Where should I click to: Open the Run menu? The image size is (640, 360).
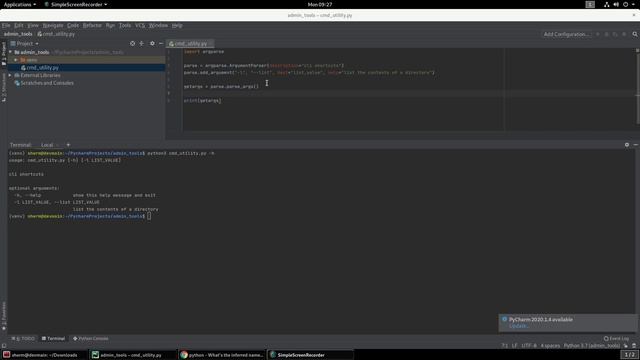click(x=110, y=25)
